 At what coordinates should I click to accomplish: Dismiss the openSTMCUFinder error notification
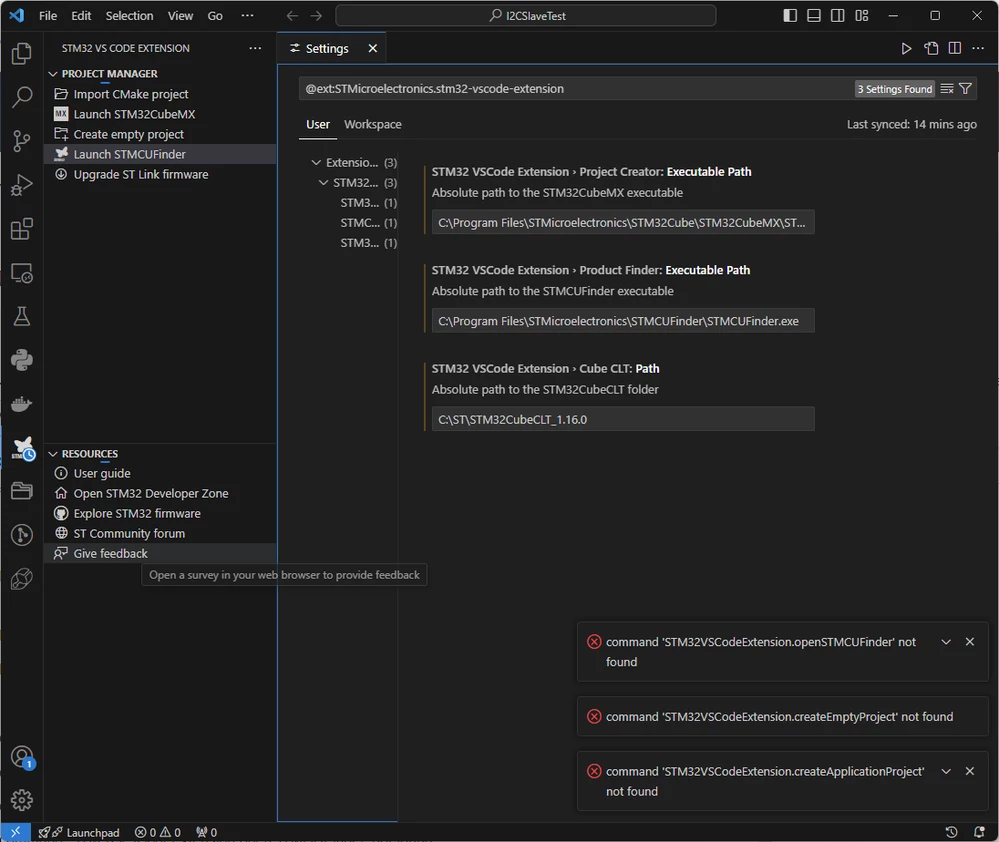pos(970,642)
